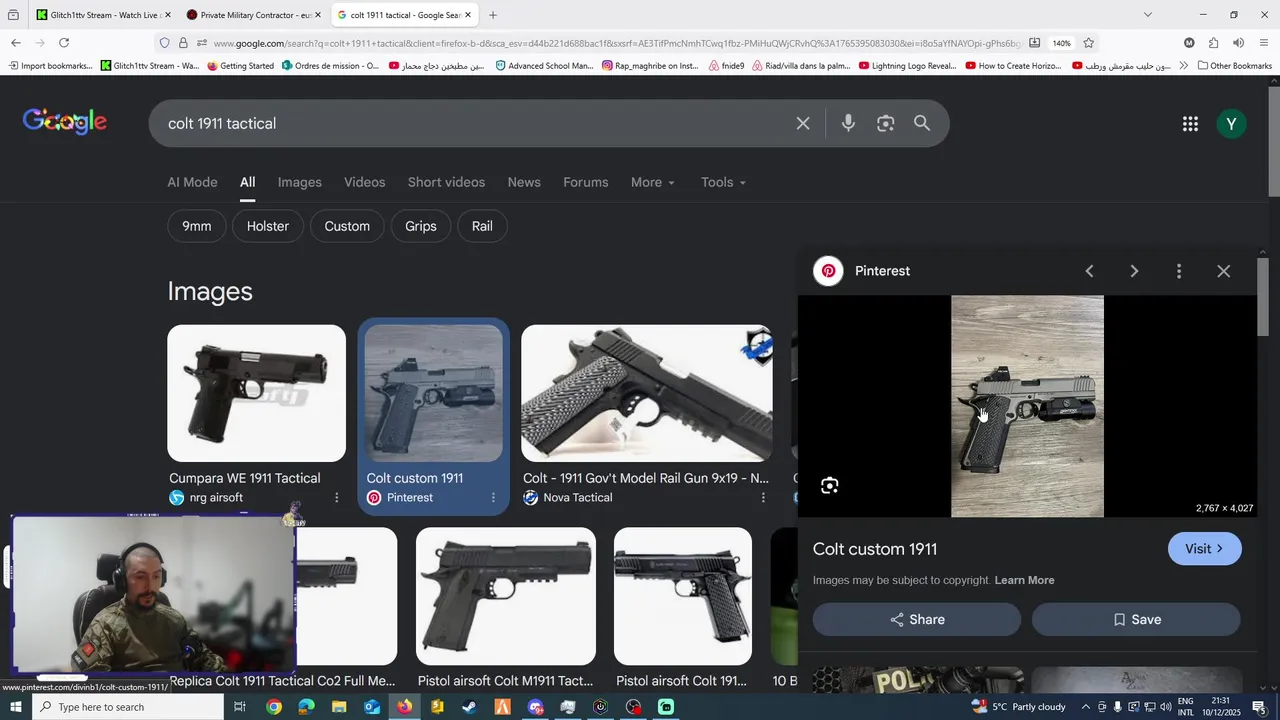Reload the page in Firefox
This screenshot has width=1280, height=720.
(x=64, y=43)
